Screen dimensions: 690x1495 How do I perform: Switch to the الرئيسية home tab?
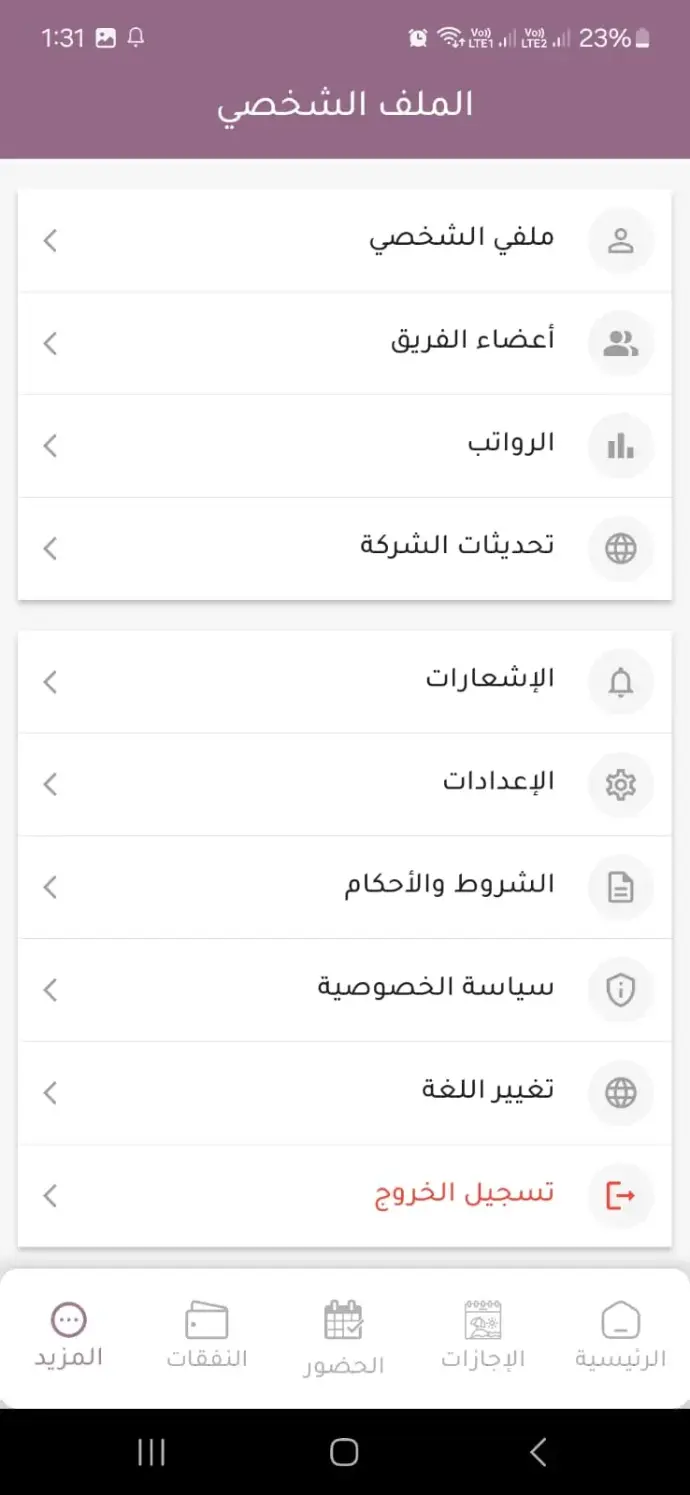(x=620, y=1334)
